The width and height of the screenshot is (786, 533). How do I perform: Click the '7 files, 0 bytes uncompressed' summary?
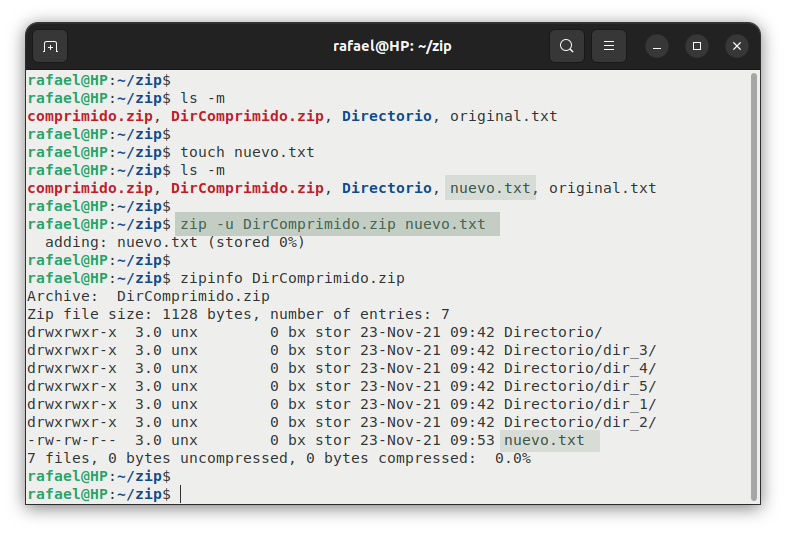[x=279, y=459]
